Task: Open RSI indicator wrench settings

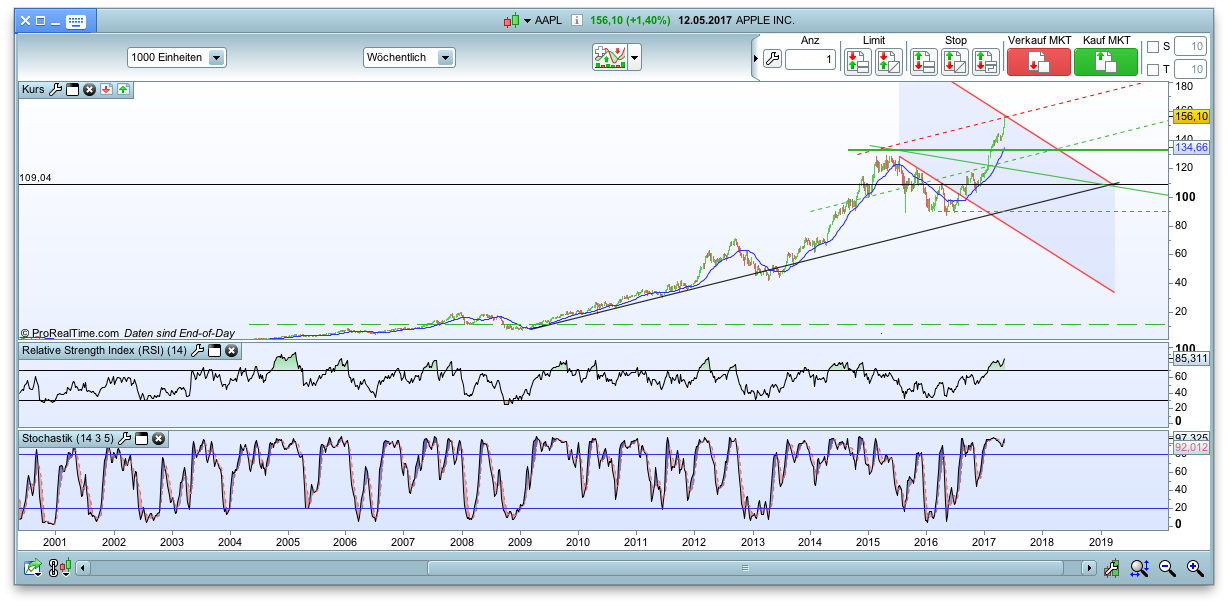Action: tap(198, 350)
